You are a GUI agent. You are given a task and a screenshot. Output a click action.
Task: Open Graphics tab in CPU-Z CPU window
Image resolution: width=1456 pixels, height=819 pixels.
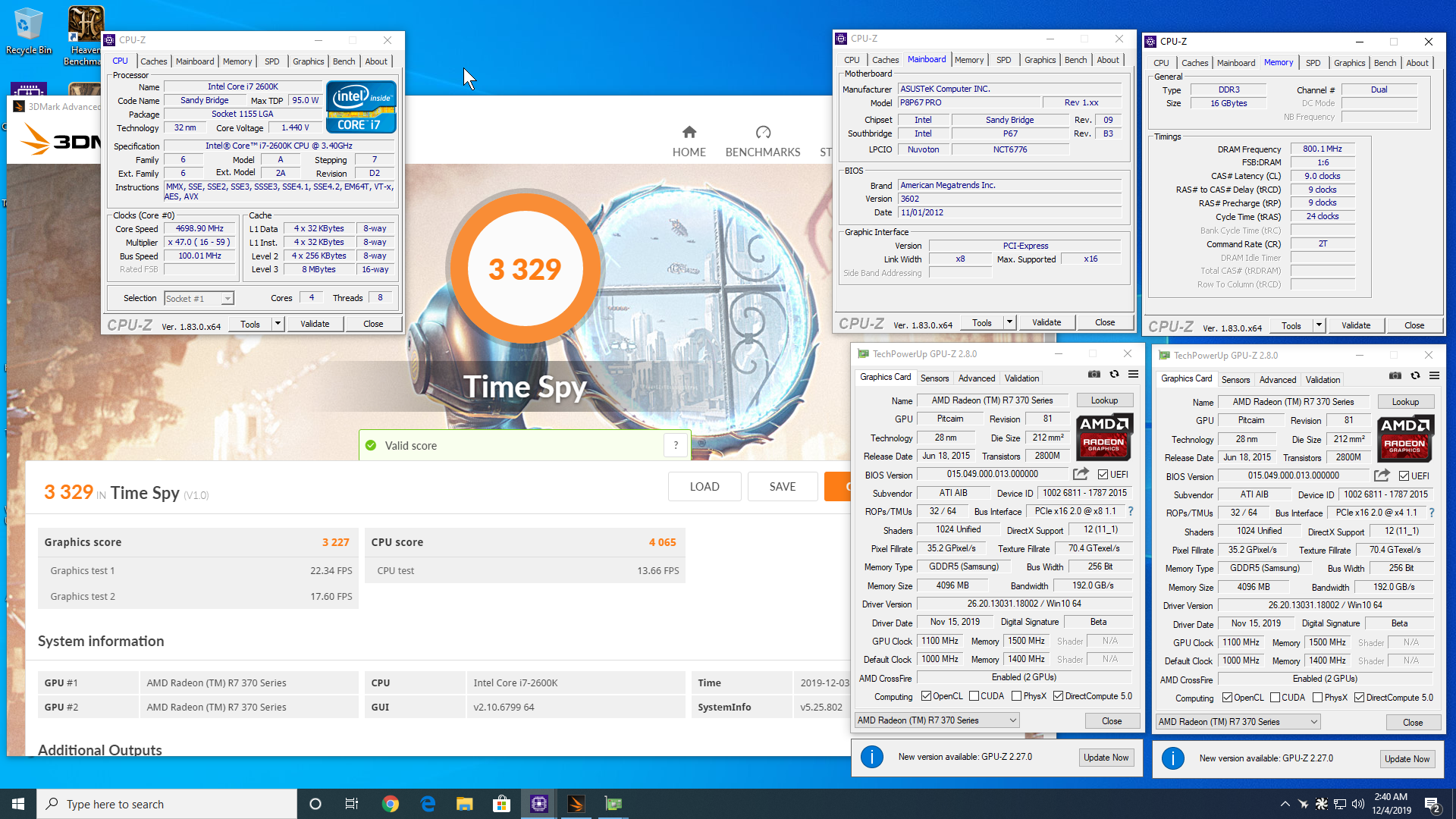click(x=308, y=61)
